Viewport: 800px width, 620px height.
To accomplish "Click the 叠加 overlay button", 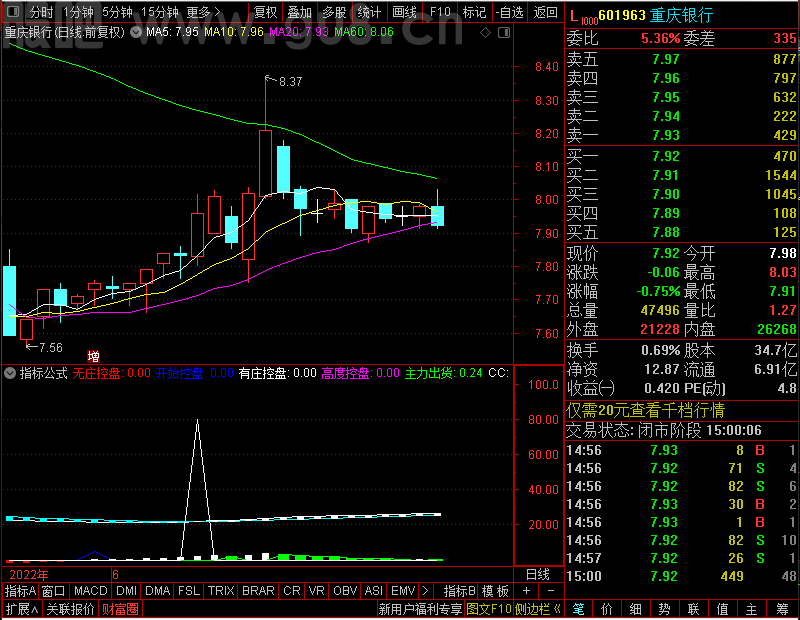I will click(x=299, y=12).
